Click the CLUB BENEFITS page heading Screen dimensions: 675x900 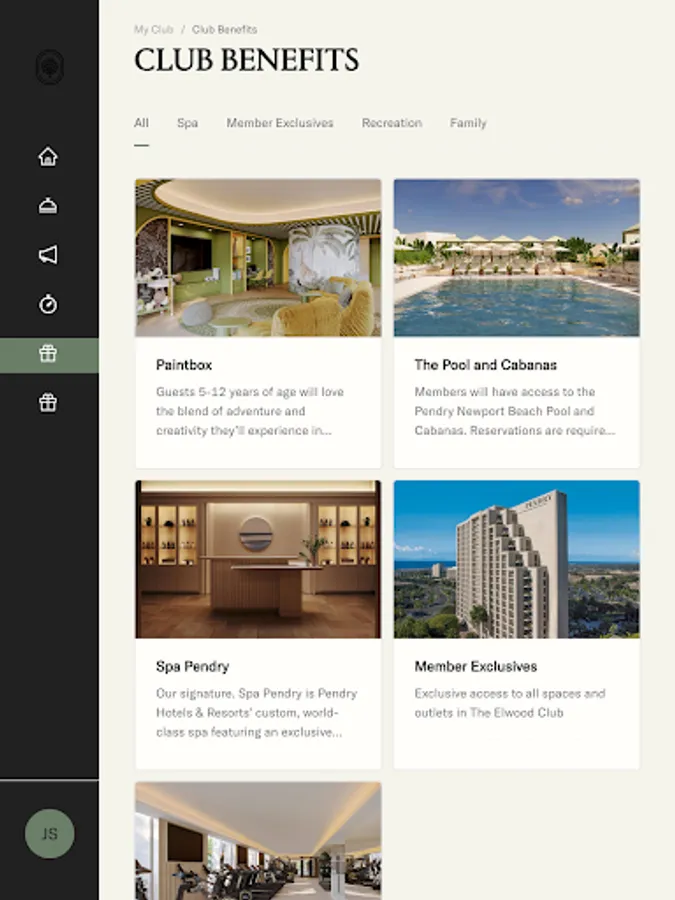point(247,60)
